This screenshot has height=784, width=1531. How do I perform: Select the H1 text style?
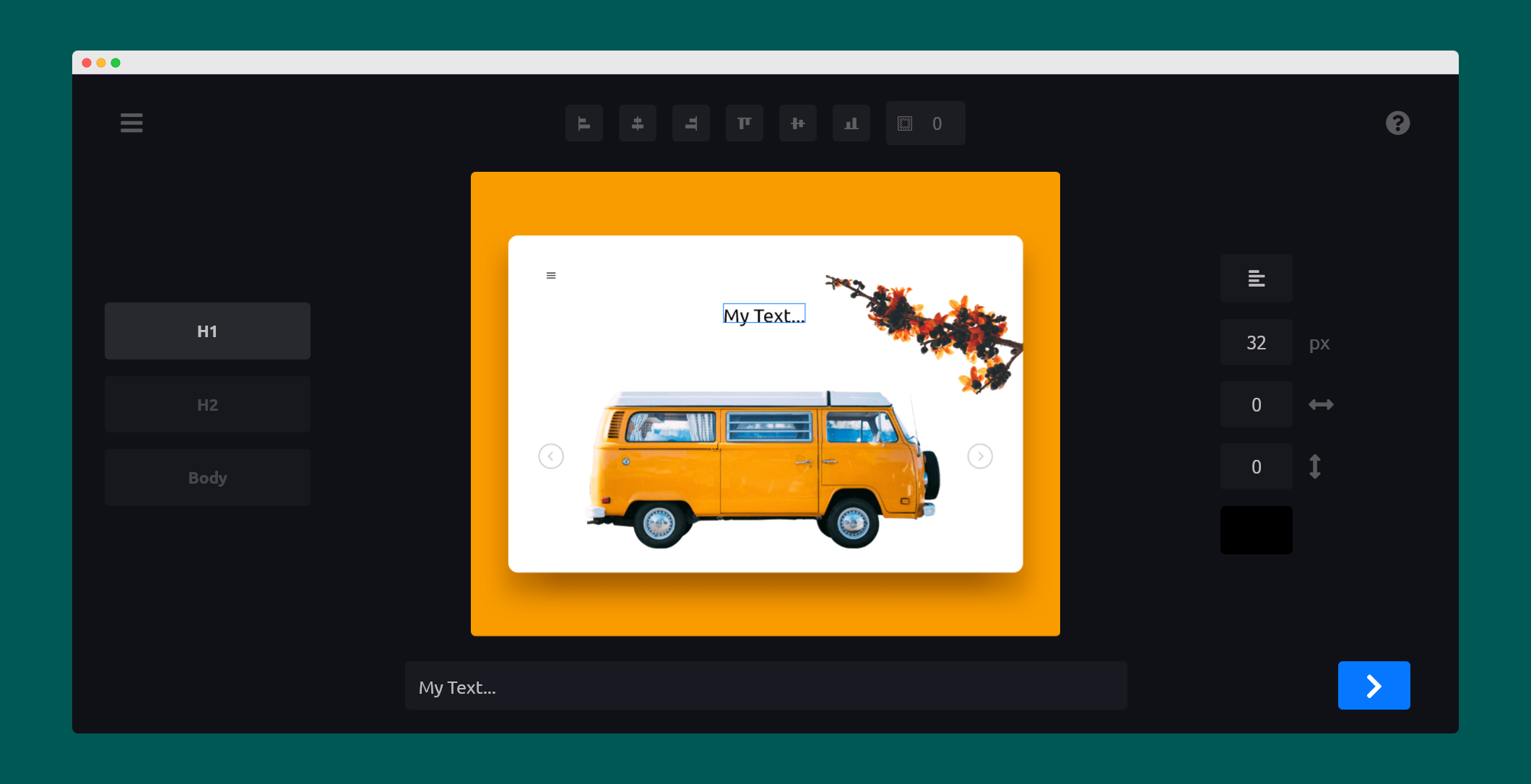coord(207,331)
